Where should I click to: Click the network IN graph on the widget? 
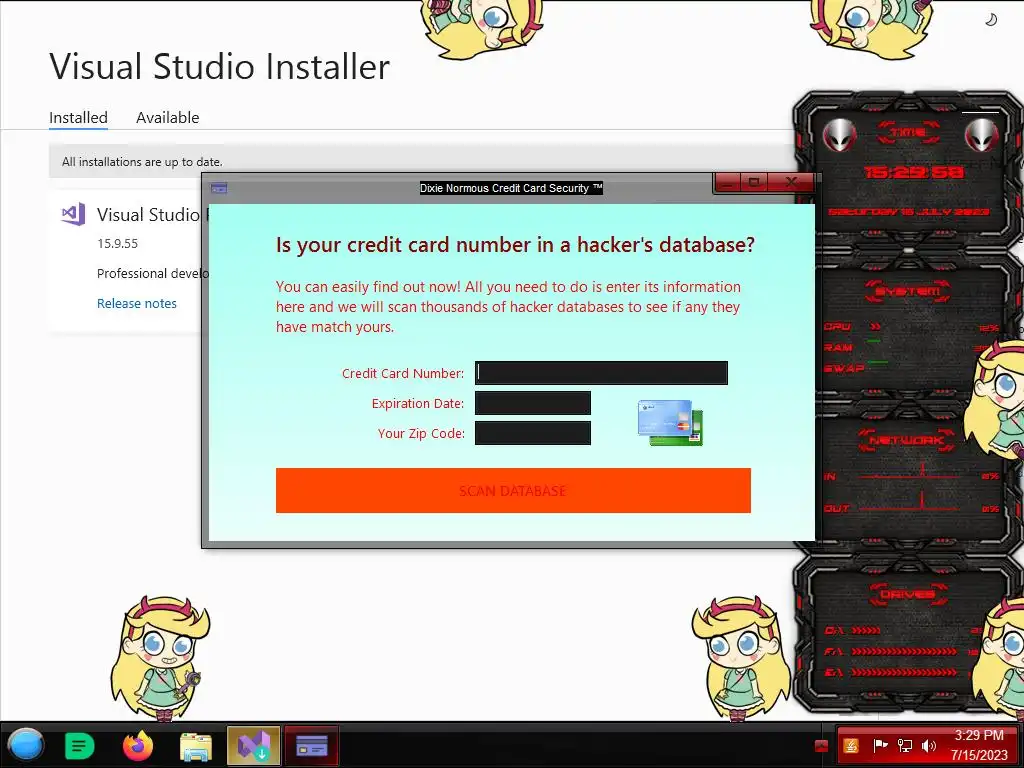tap(912, 473)
